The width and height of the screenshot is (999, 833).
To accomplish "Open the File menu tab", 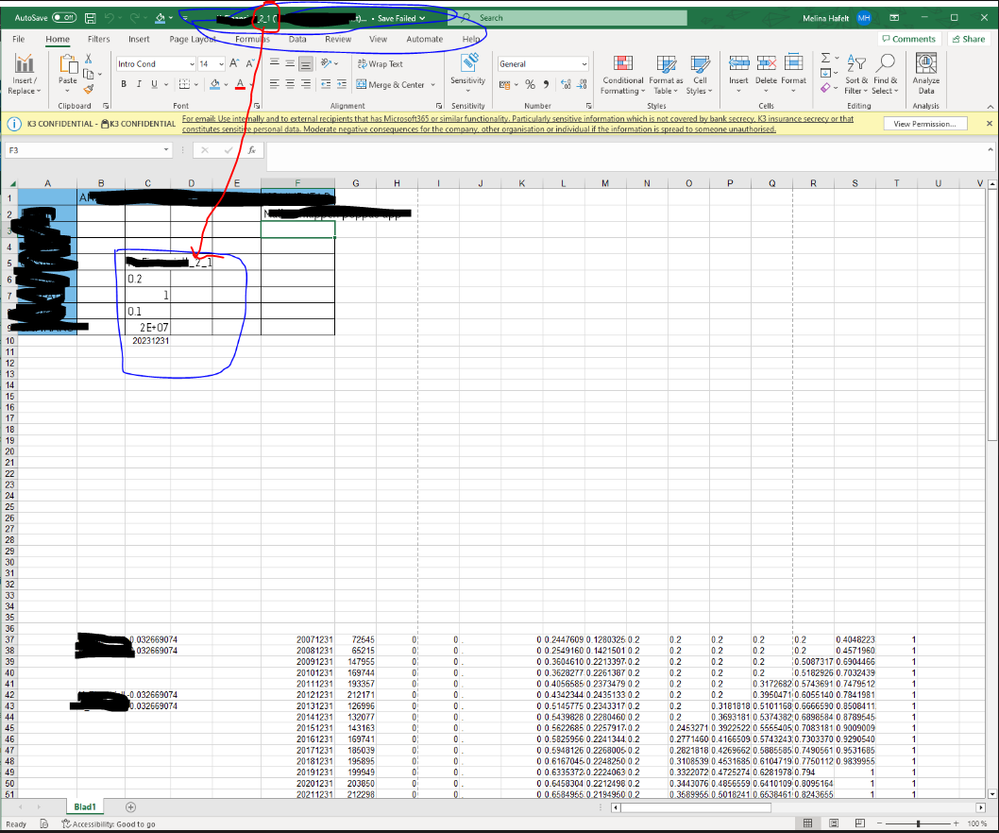I will point(18,40).
